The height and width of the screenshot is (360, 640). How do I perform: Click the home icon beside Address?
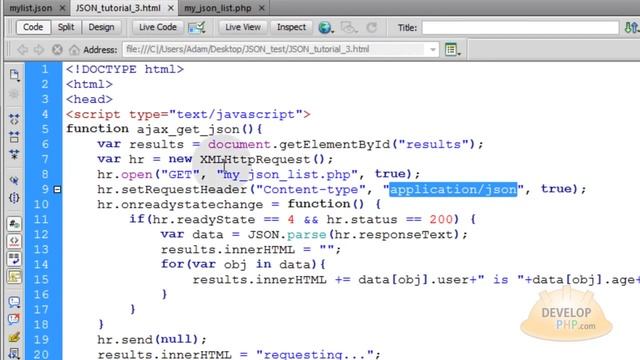(74, 50)
